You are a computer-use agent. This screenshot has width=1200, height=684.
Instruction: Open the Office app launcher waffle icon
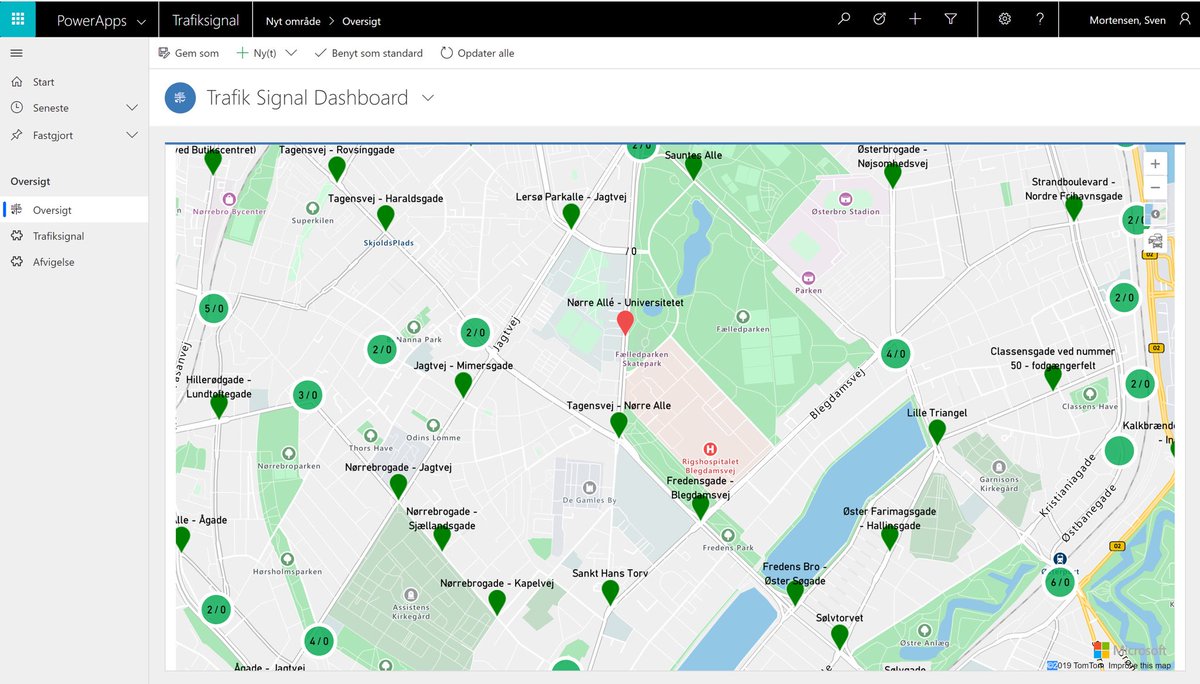click(16, 18)
